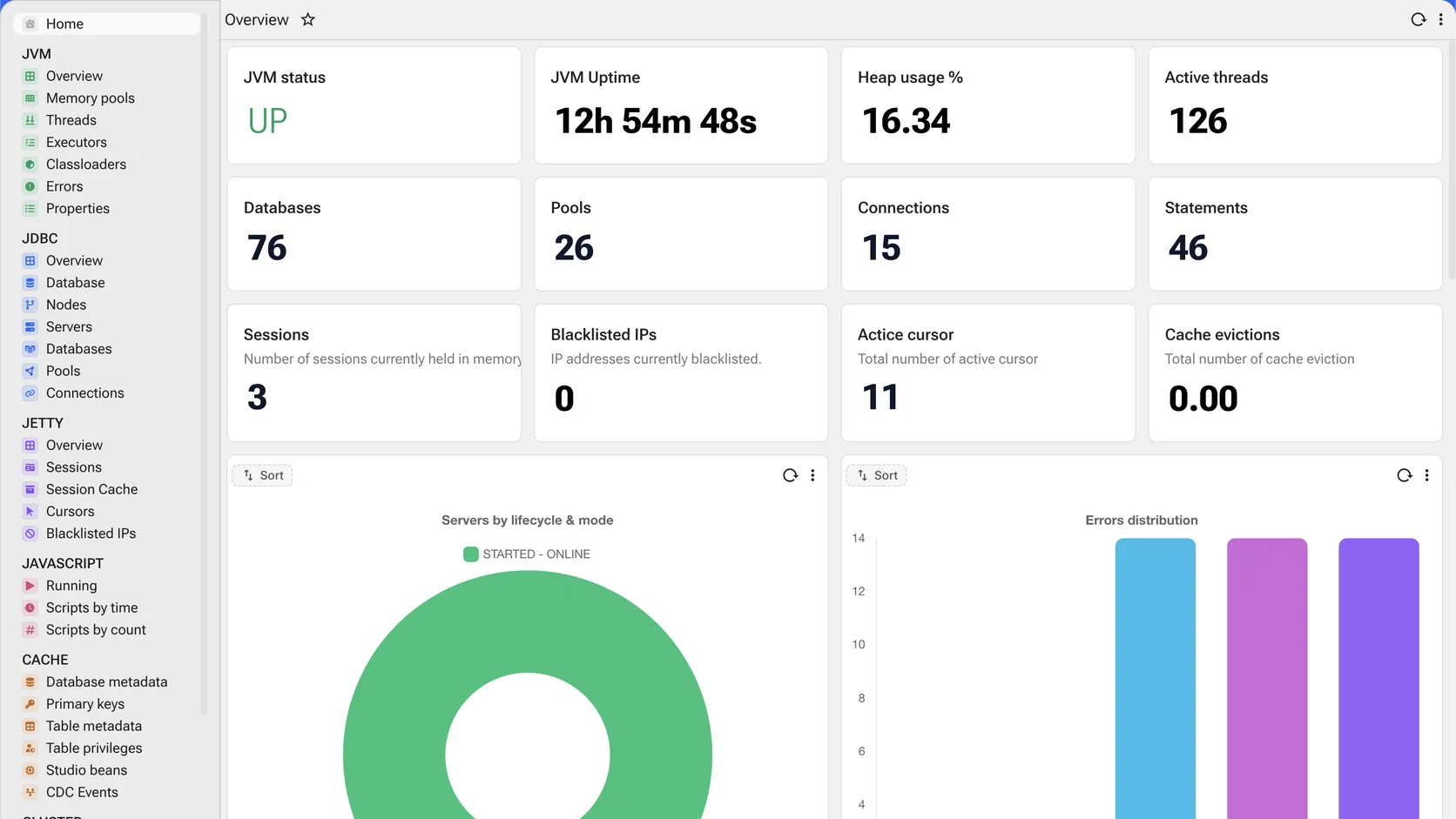Click the Cursors pointer icon

click(x=30, y=512)
